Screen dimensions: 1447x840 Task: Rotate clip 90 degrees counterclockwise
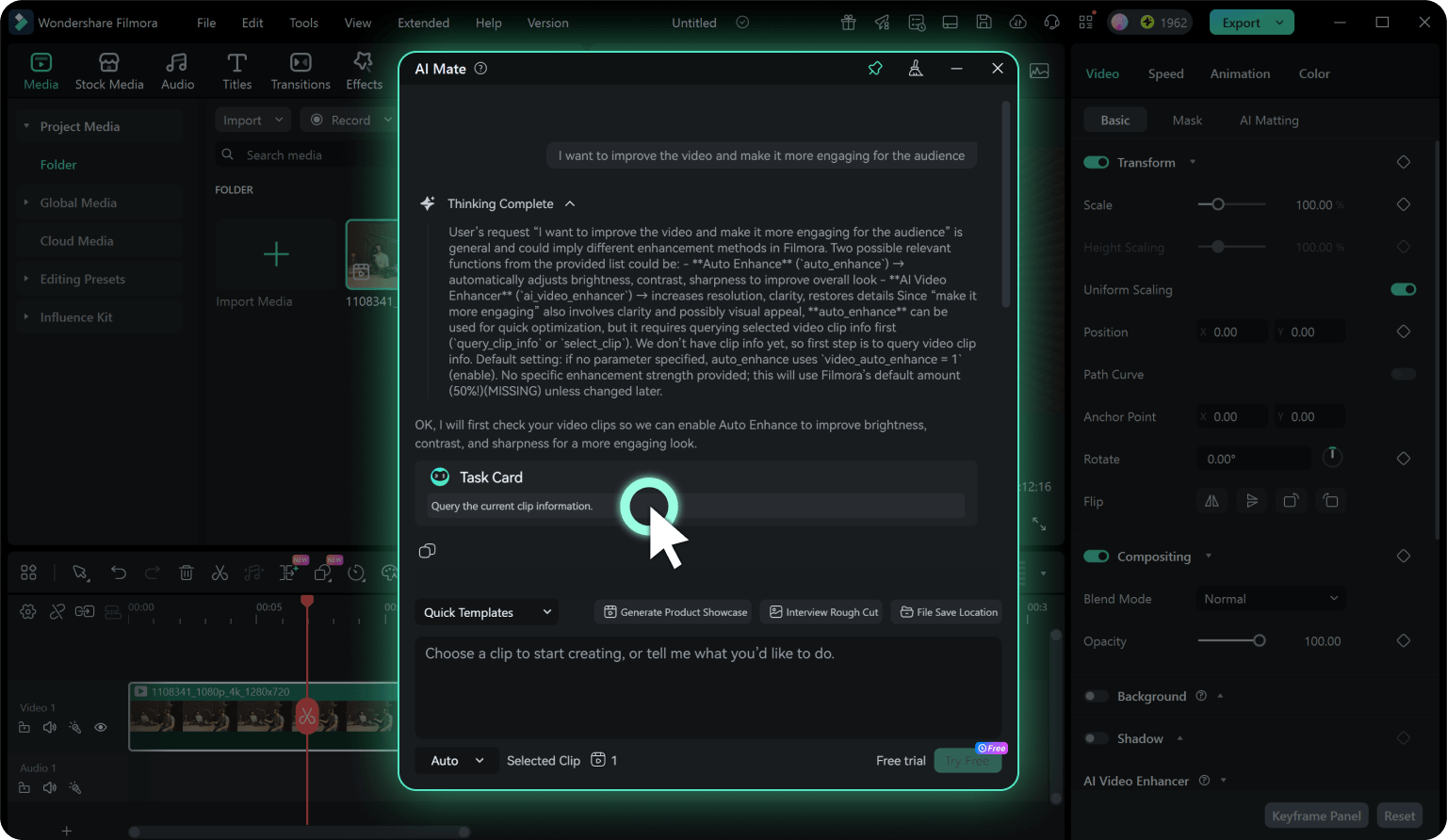[x=1330, y=501]
